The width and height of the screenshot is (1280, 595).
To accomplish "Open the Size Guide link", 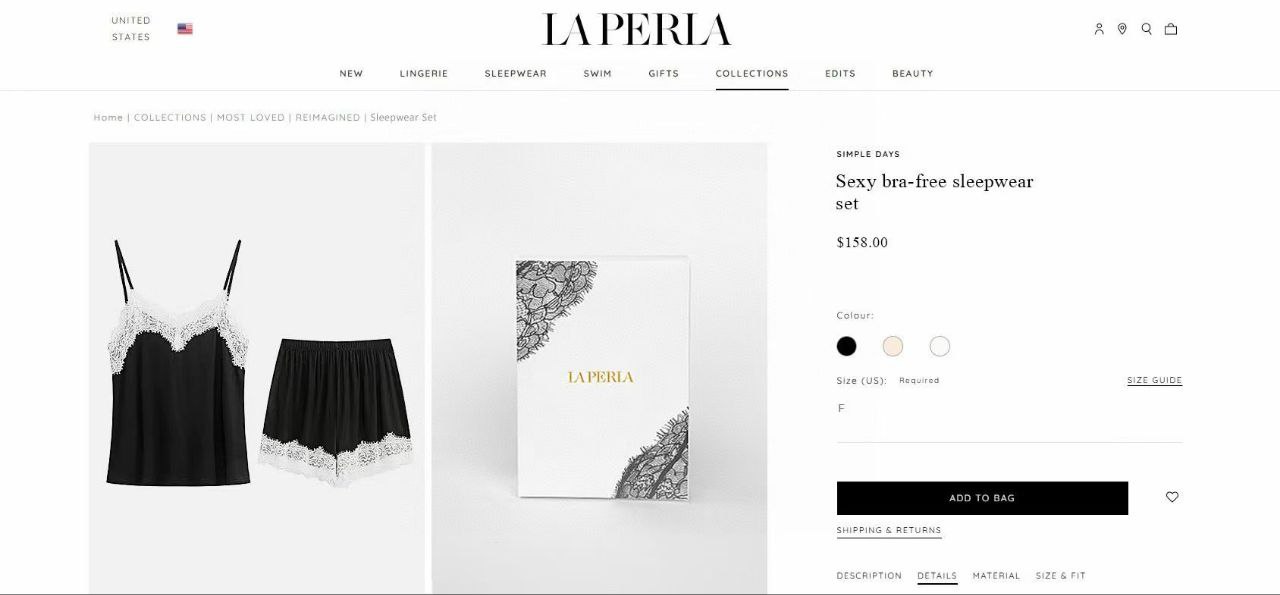I will click(1154, 380).
